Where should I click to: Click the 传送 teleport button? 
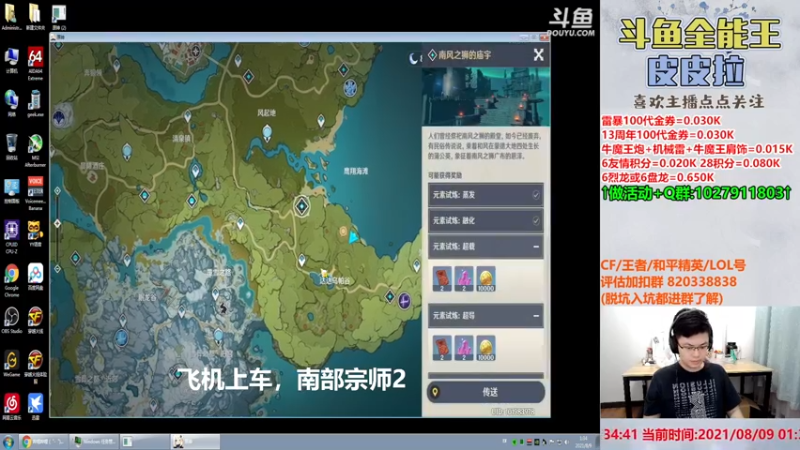coord(486,392)
